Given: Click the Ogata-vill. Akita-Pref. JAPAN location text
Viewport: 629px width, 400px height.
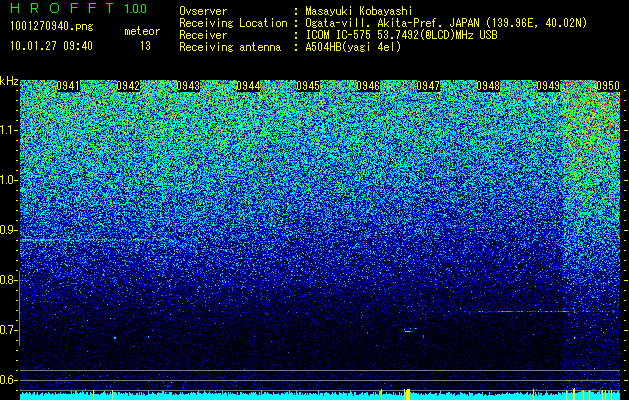Looking at the screenshot, I should tap(445, 23).
